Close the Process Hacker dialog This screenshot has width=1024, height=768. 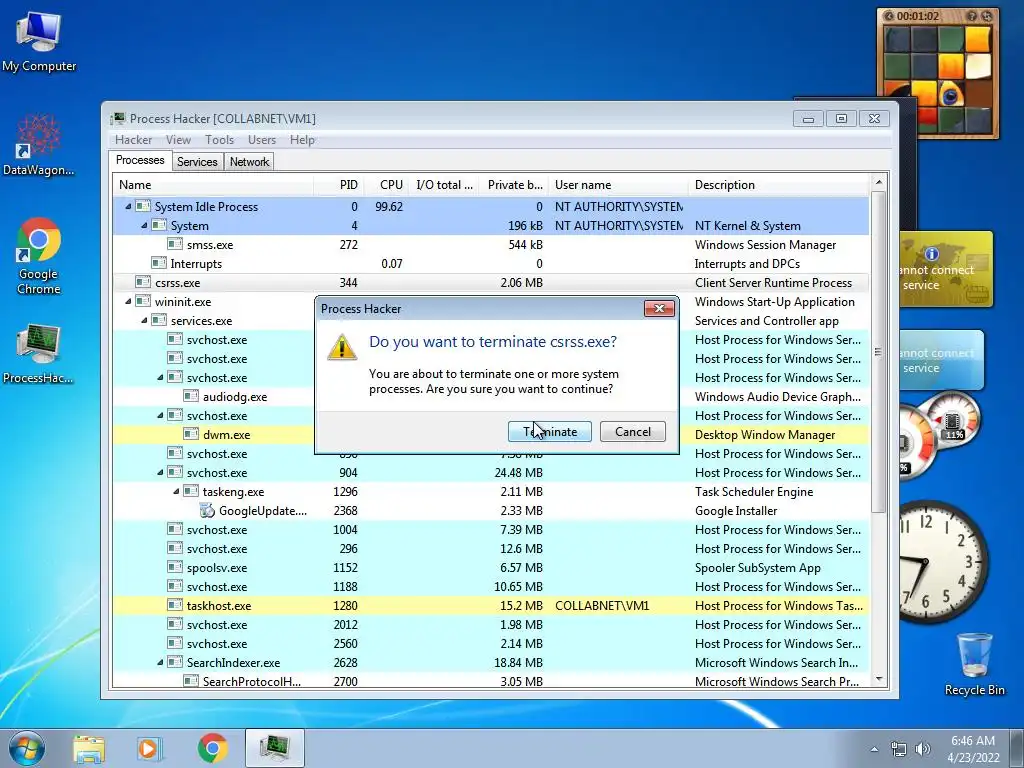[659, 309]
